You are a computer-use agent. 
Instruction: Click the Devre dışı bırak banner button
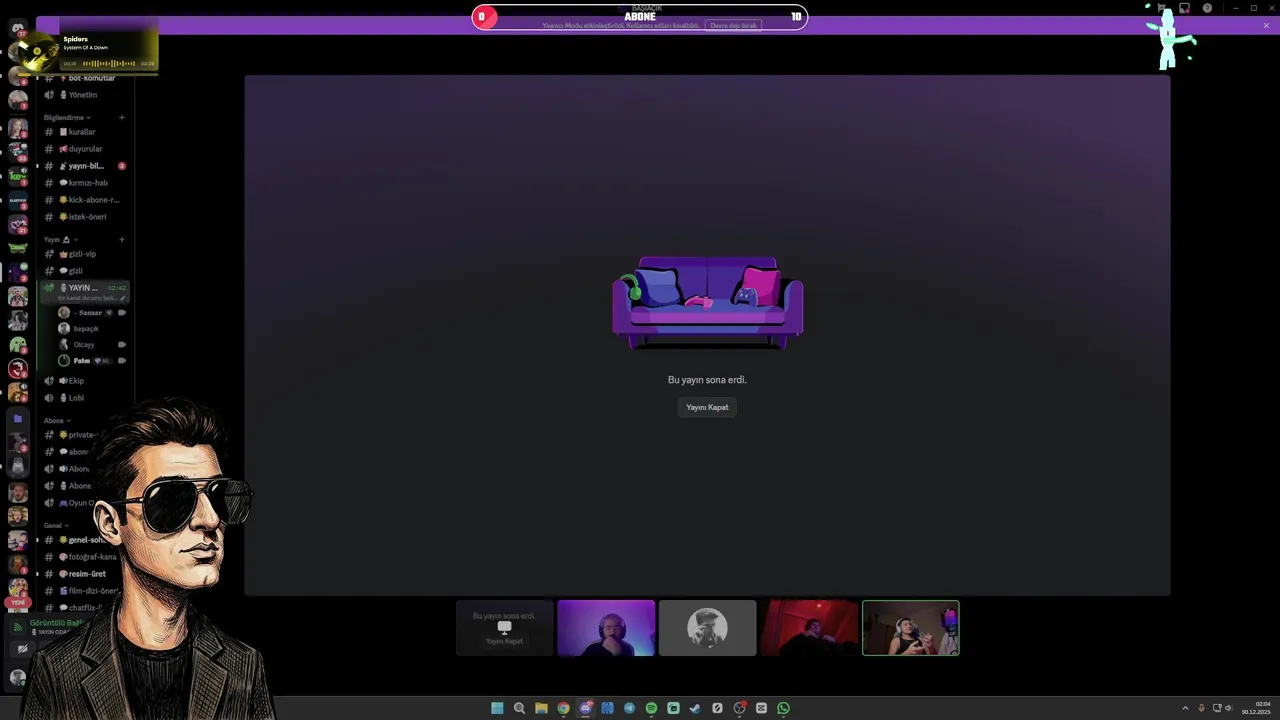(733, 25)
